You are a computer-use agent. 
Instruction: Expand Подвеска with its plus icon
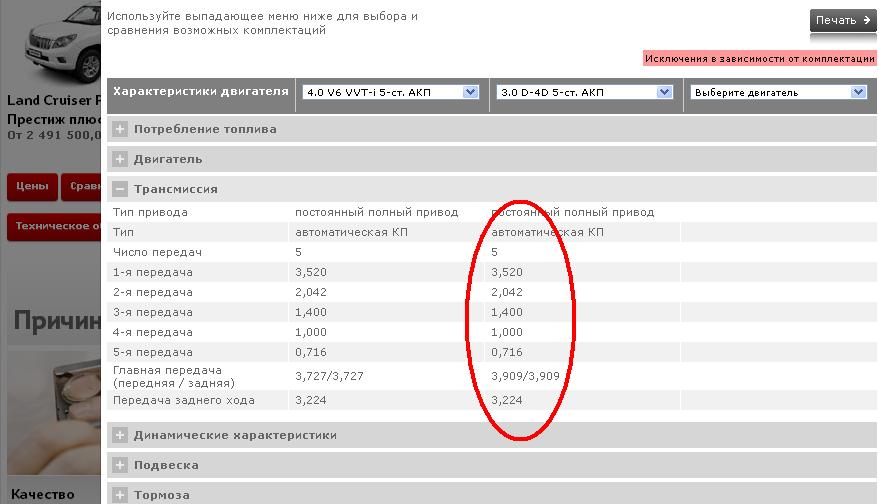[120, 465]
